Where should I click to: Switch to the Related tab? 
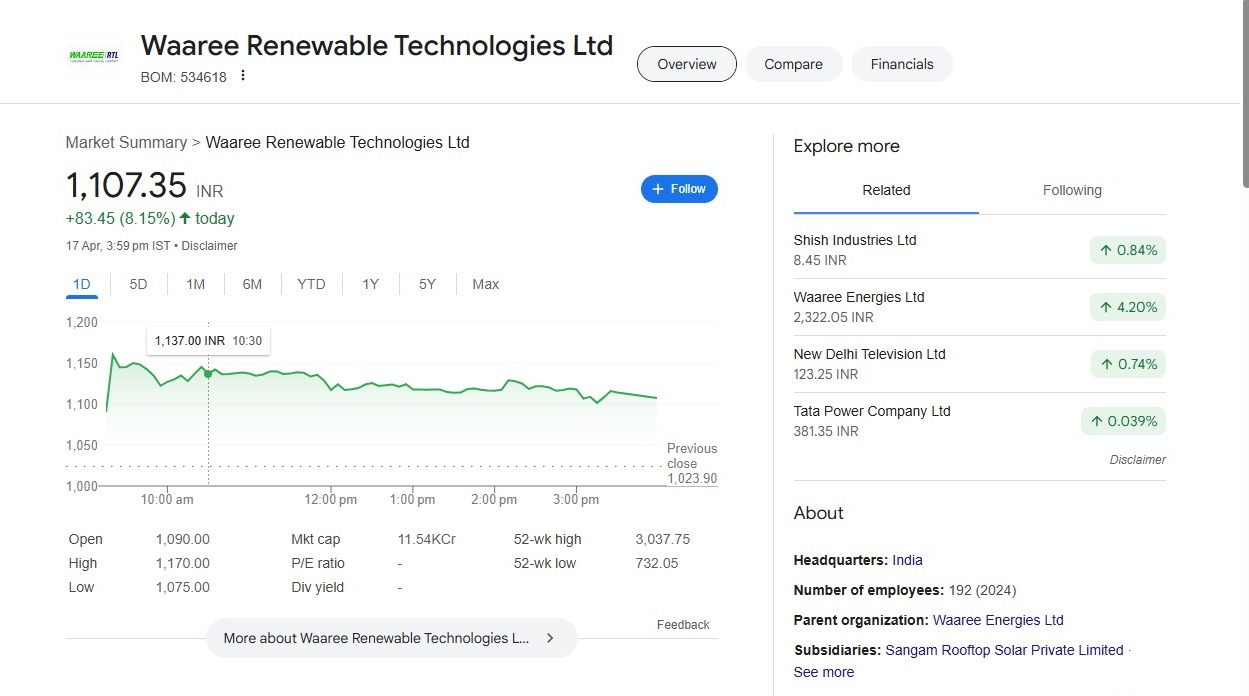886,190
